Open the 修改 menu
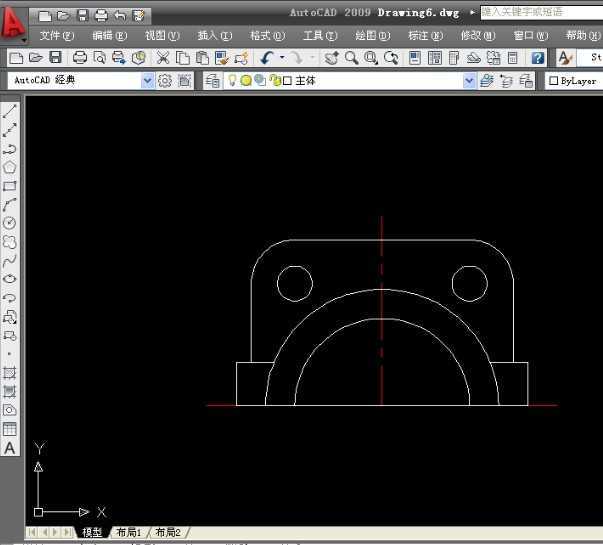The image size is (603, 545). point(478,36)
